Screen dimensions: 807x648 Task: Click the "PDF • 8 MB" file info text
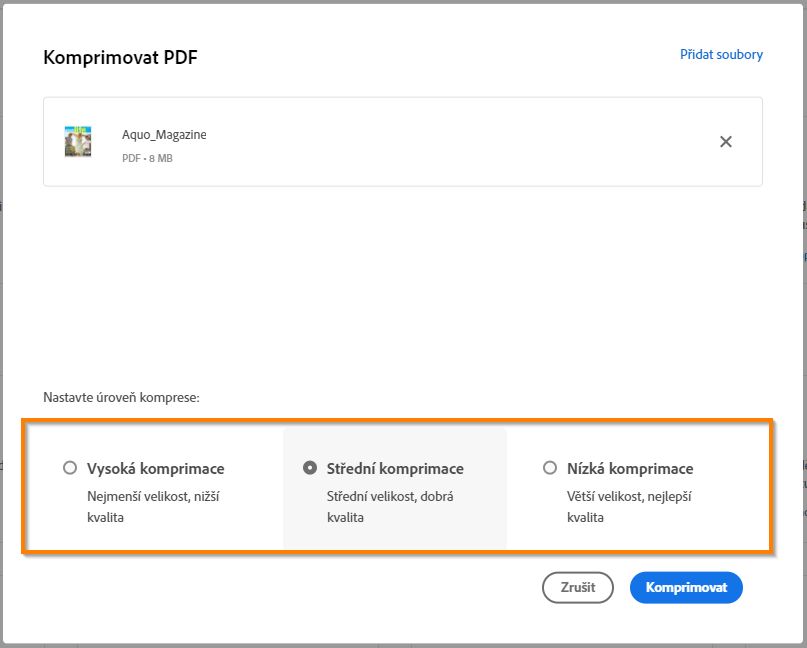(x=147, y=158)
